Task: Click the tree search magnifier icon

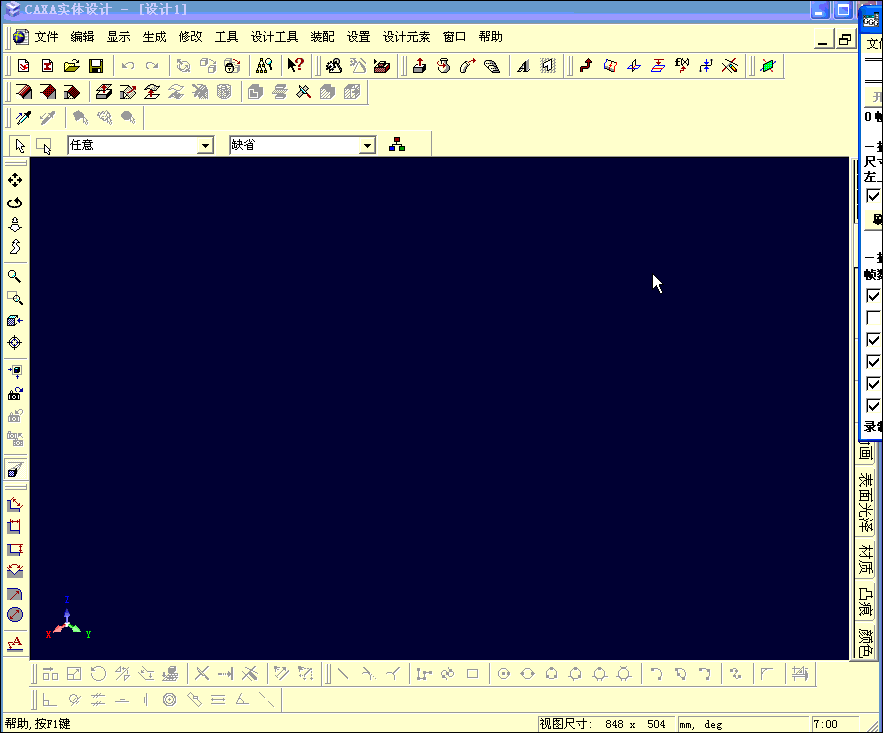Action: (264, 66)
